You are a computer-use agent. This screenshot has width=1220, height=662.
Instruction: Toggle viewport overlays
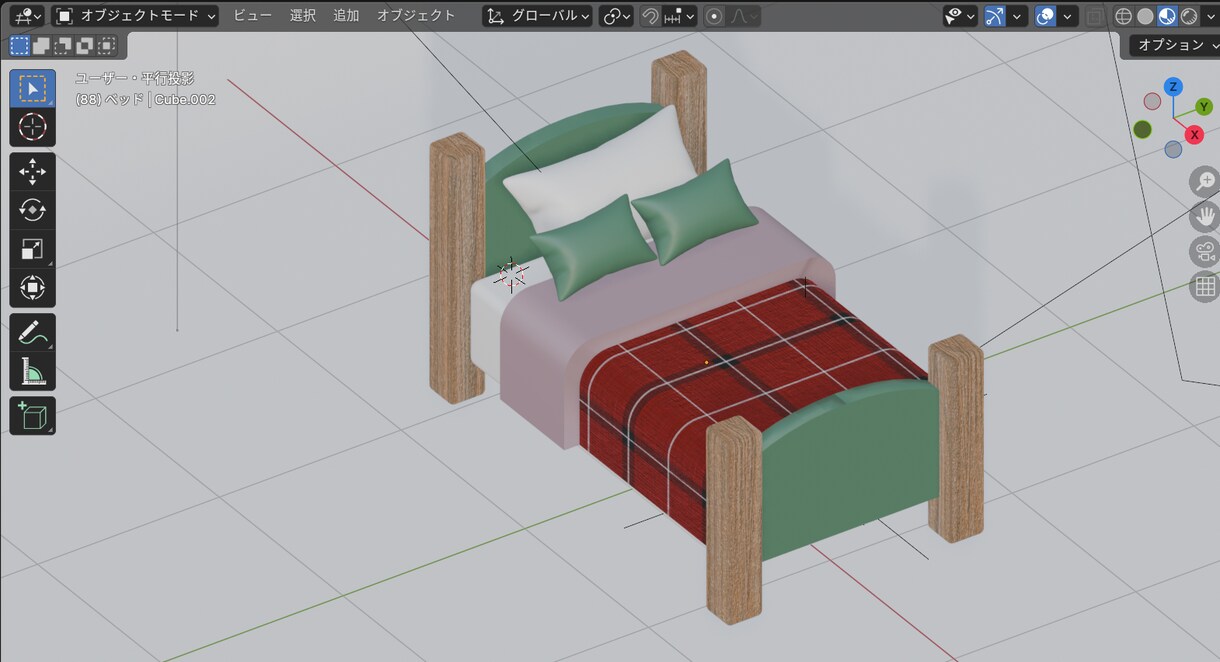(x=1045, y=16)
